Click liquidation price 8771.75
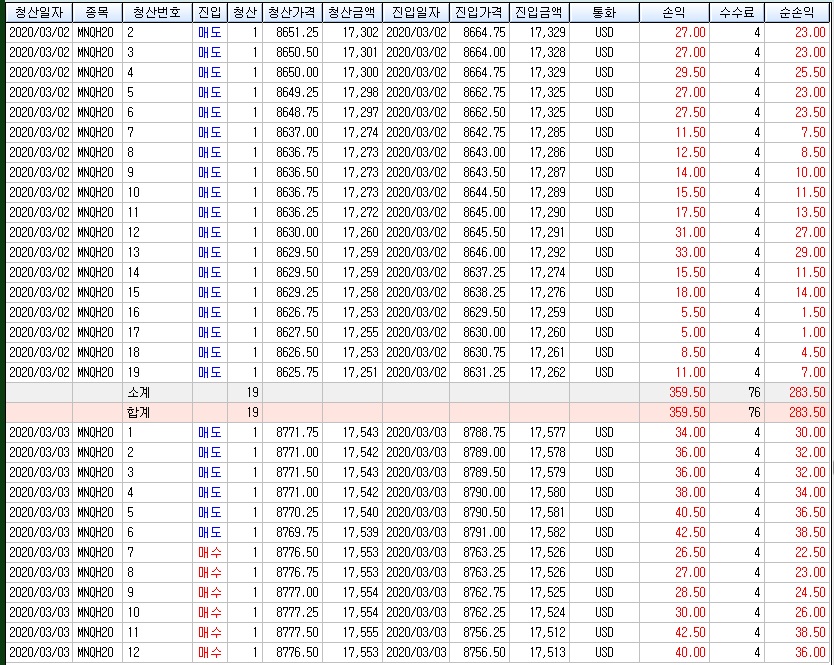 [297, 433]
